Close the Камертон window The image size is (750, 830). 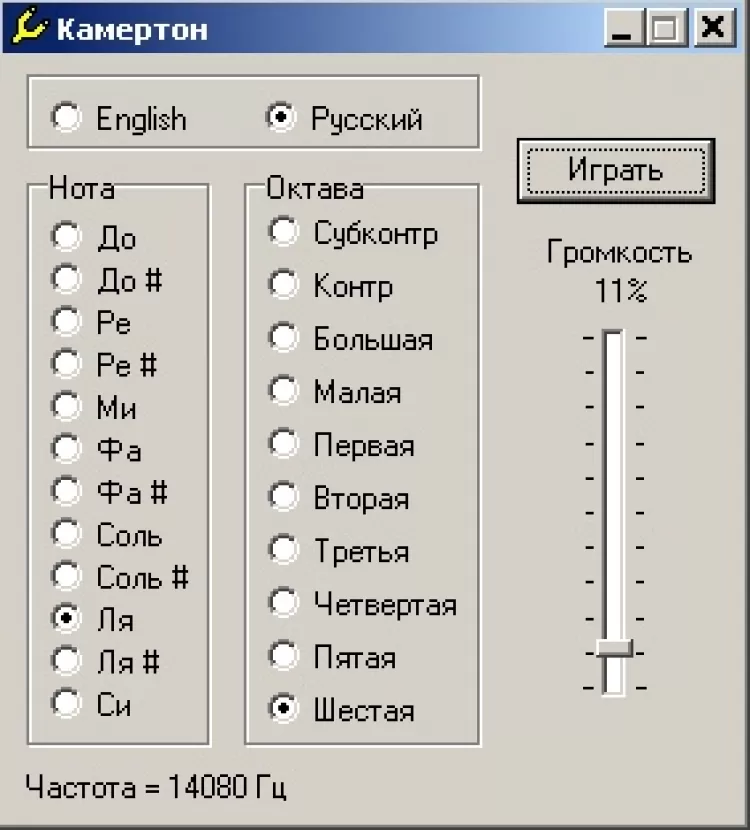[x=712, y=28]
